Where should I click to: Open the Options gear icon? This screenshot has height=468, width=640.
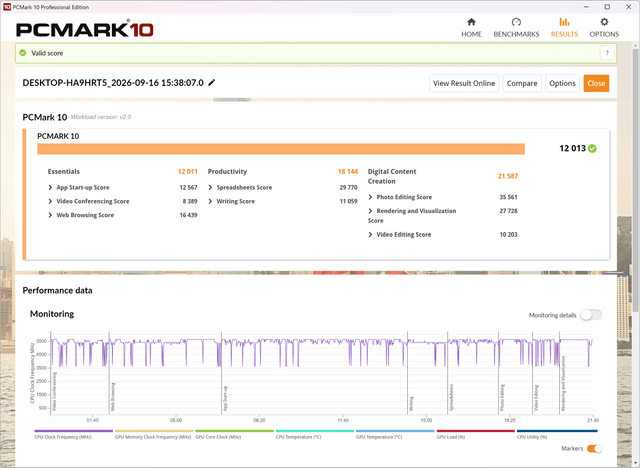[604, 22]
